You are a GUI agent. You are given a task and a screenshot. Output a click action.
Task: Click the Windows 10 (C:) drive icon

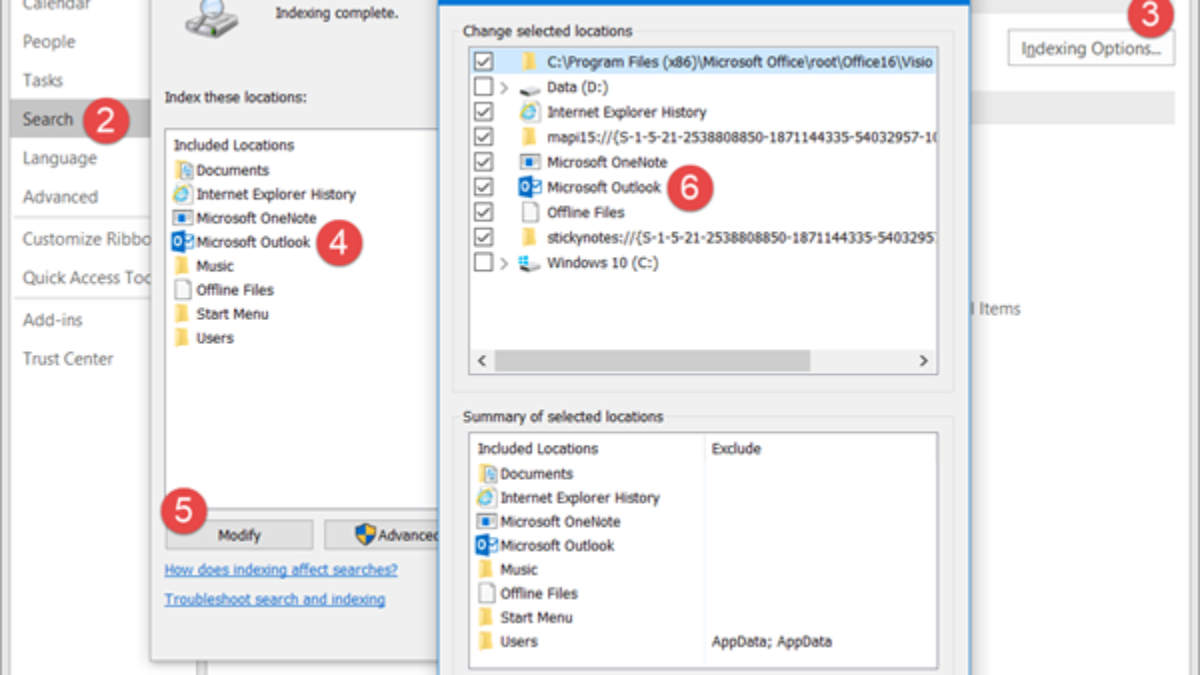[x=529, y=263]
